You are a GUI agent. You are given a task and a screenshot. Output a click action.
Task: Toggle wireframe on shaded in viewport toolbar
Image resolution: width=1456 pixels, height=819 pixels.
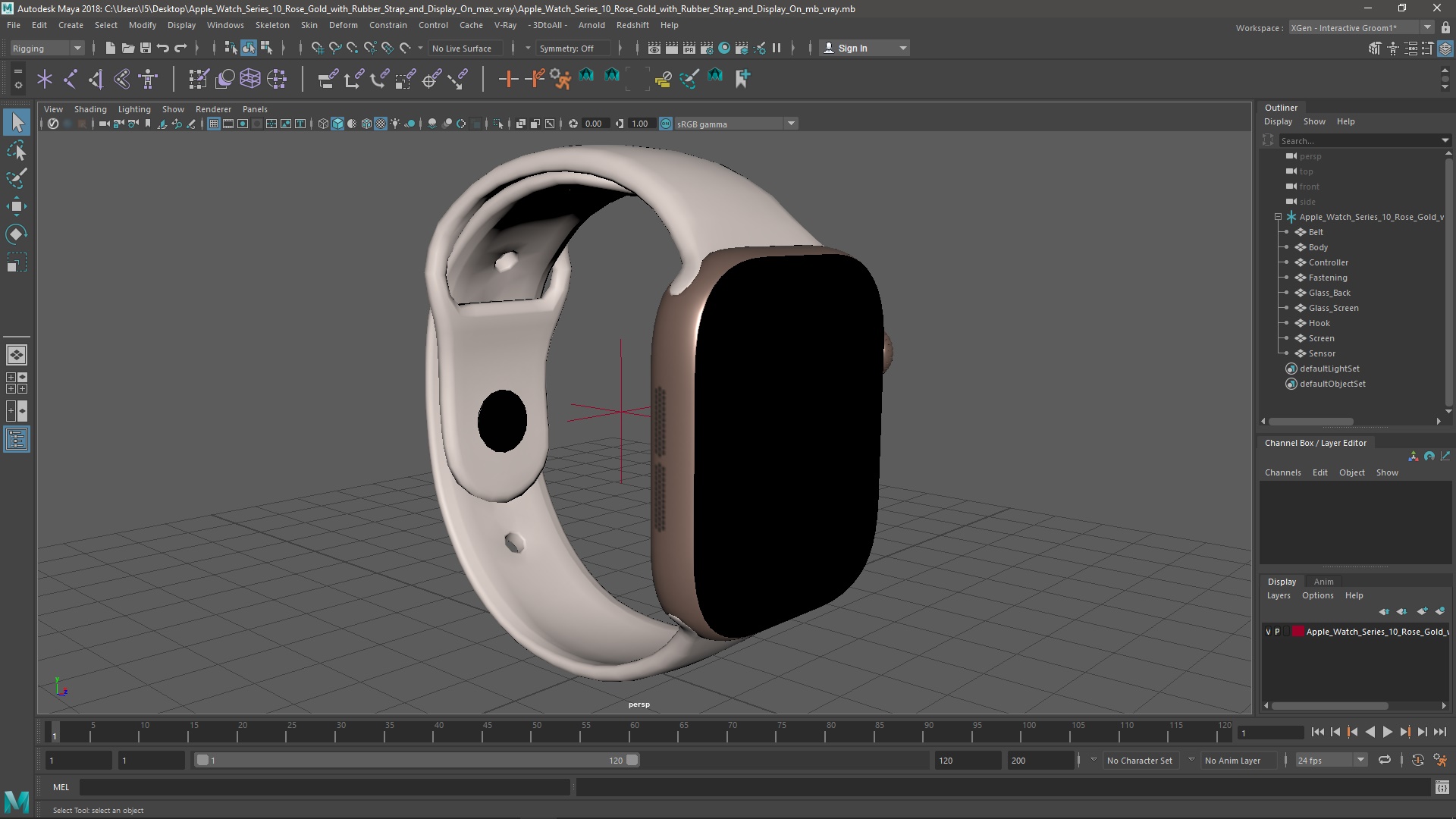click(x=366, y=124)
